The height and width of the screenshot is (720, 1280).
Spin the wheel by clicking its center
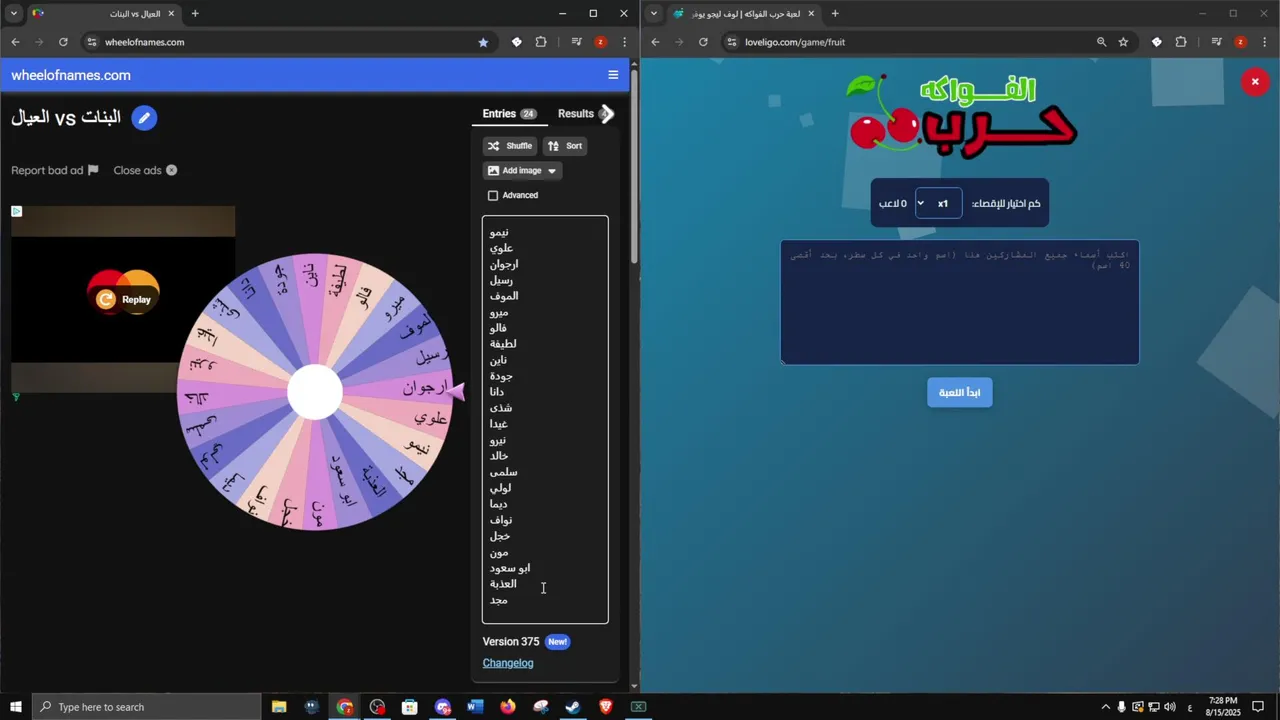[x=315, y=392]
